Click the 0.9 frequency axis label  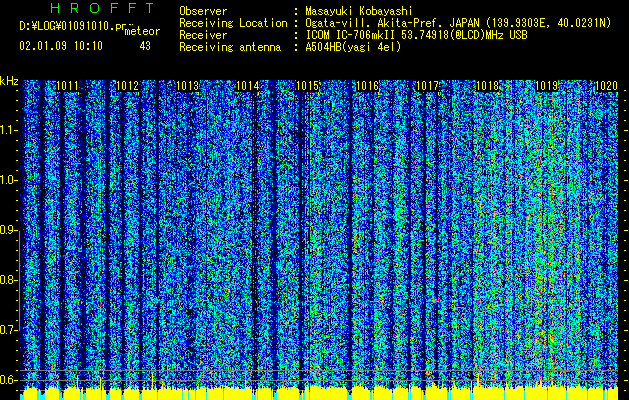tap(8, 230)
